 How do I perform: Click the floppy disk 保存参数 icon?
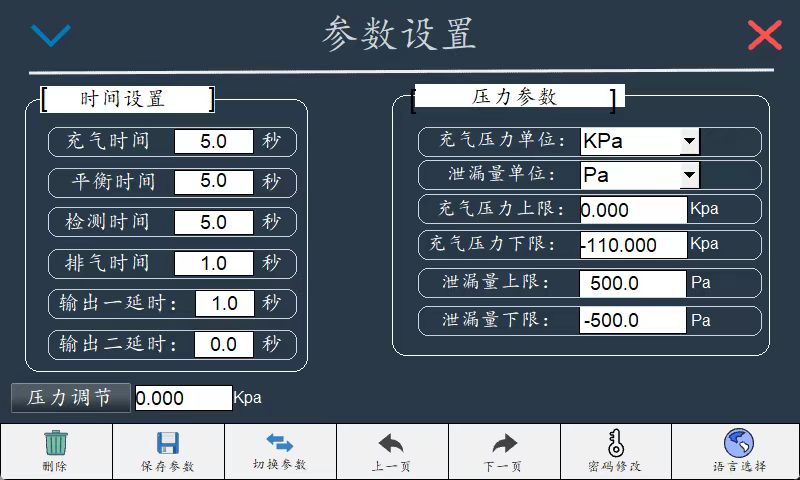coord(168,444)
